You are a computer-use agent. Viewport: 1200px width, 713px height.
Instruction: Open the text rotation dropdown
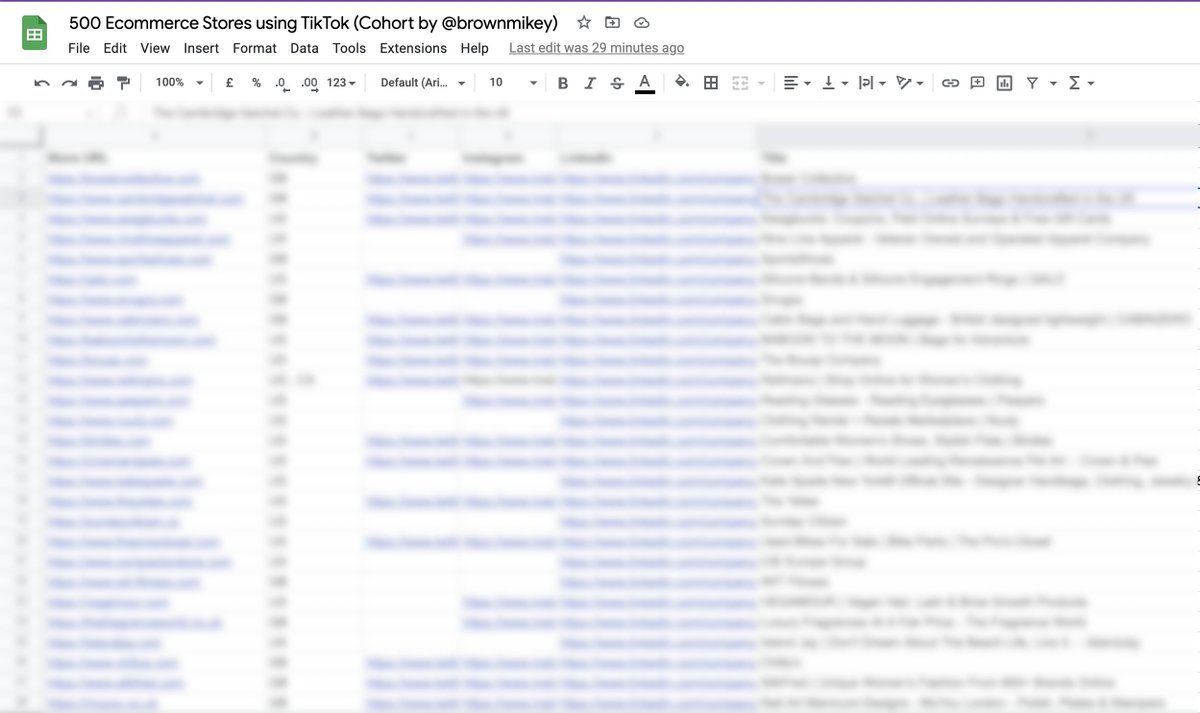909,83
